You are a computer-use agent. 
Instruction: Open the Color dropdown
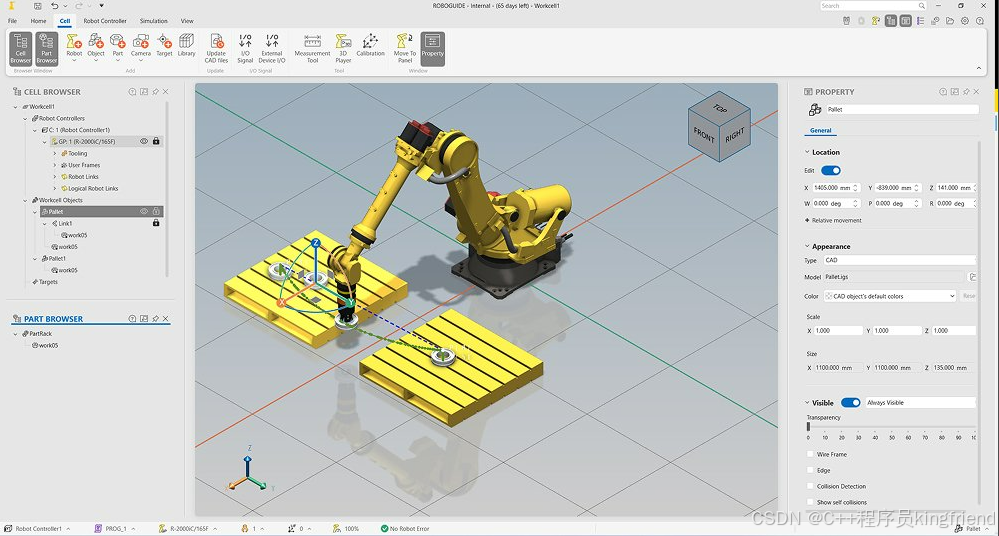tap(891, 296)
